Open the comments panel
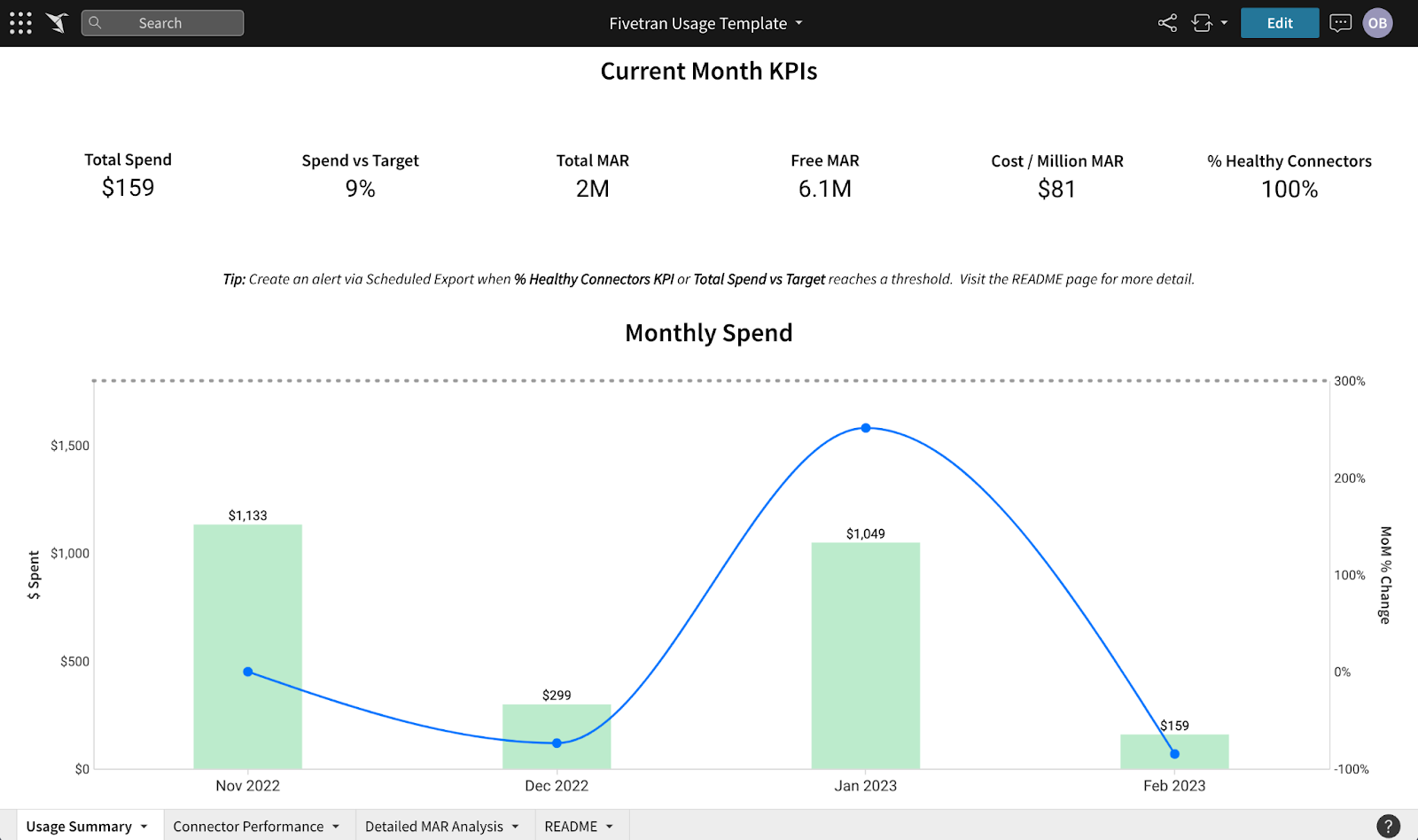Viewport: 1418px width, 840px height. 1340,22
